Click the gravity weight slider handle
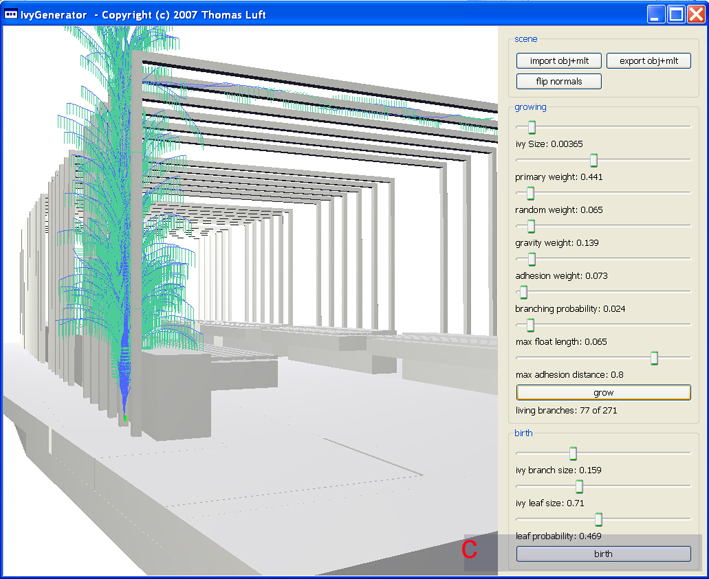Screen dimensions: 709x579 pyautogui.click(x=531, y=226)
